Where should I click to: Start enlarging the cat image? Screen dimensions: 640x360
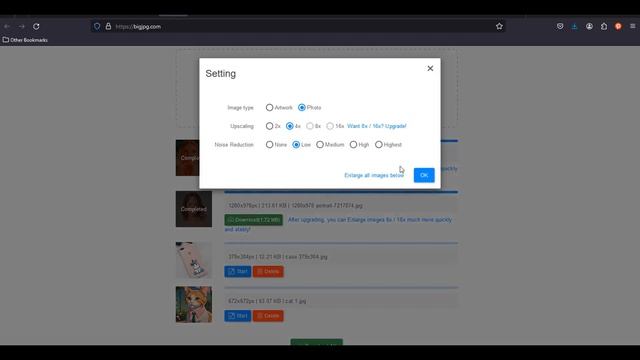tap(238, 316)
